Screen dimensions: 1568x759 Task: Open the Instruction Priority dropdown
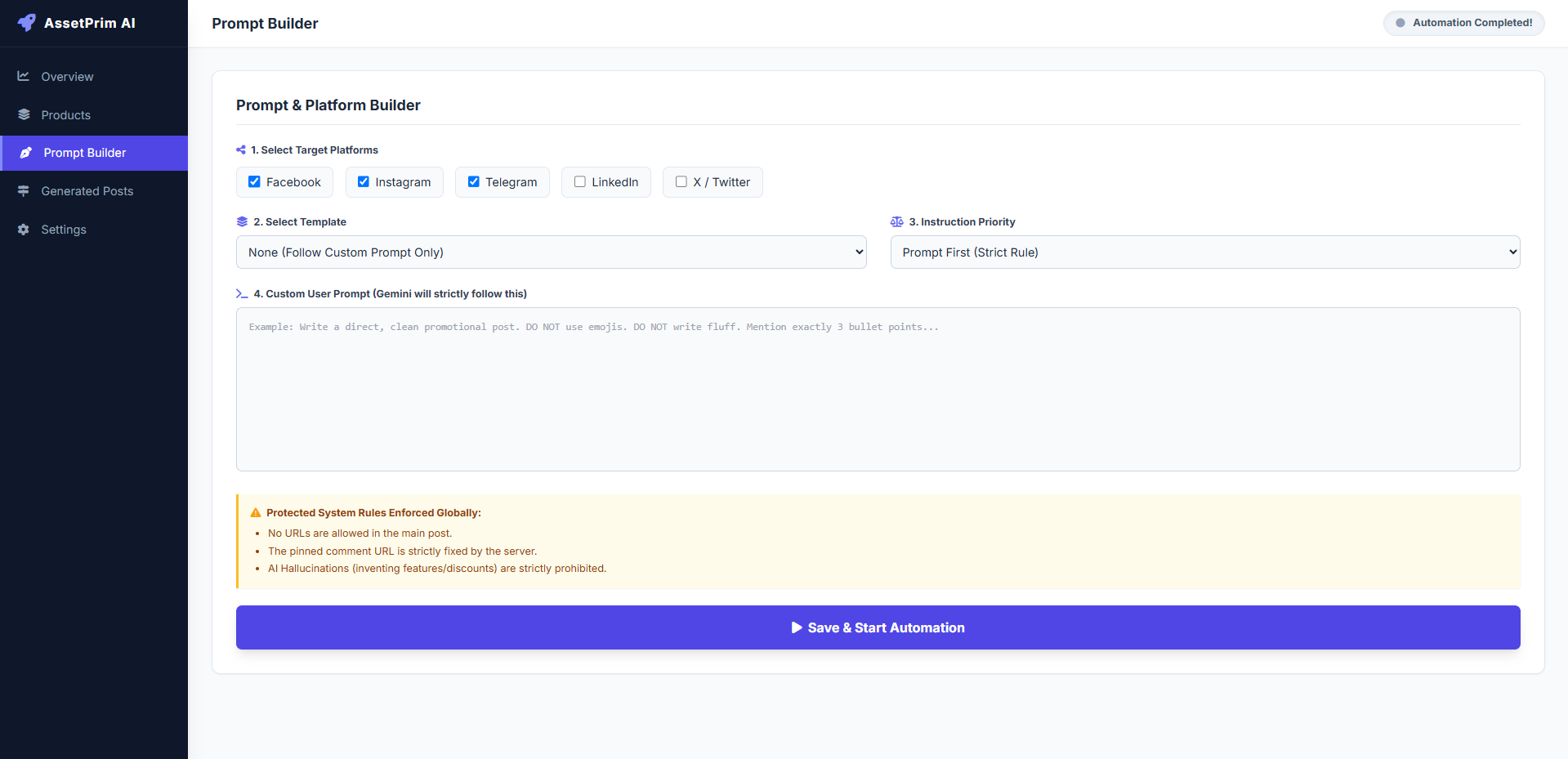[x=1205, y=252]
